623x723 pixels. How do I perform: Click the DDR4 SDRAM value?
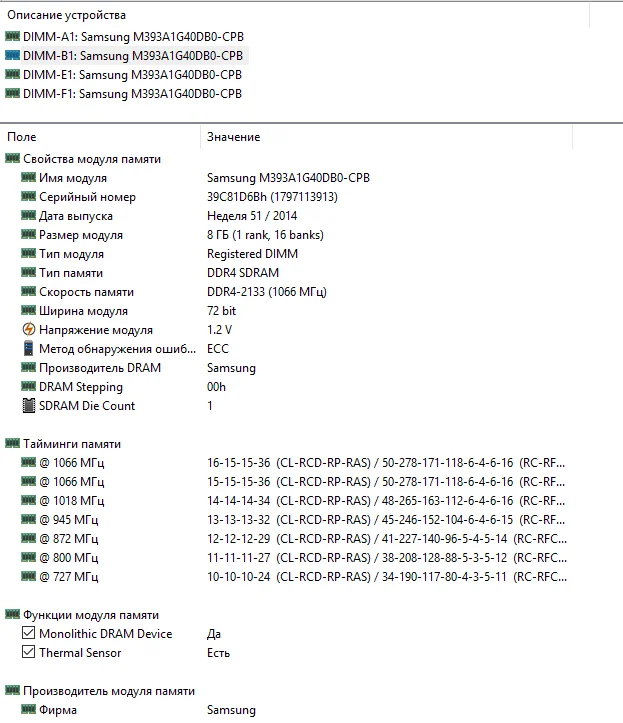pyautogui.click(x=243, y=273)
